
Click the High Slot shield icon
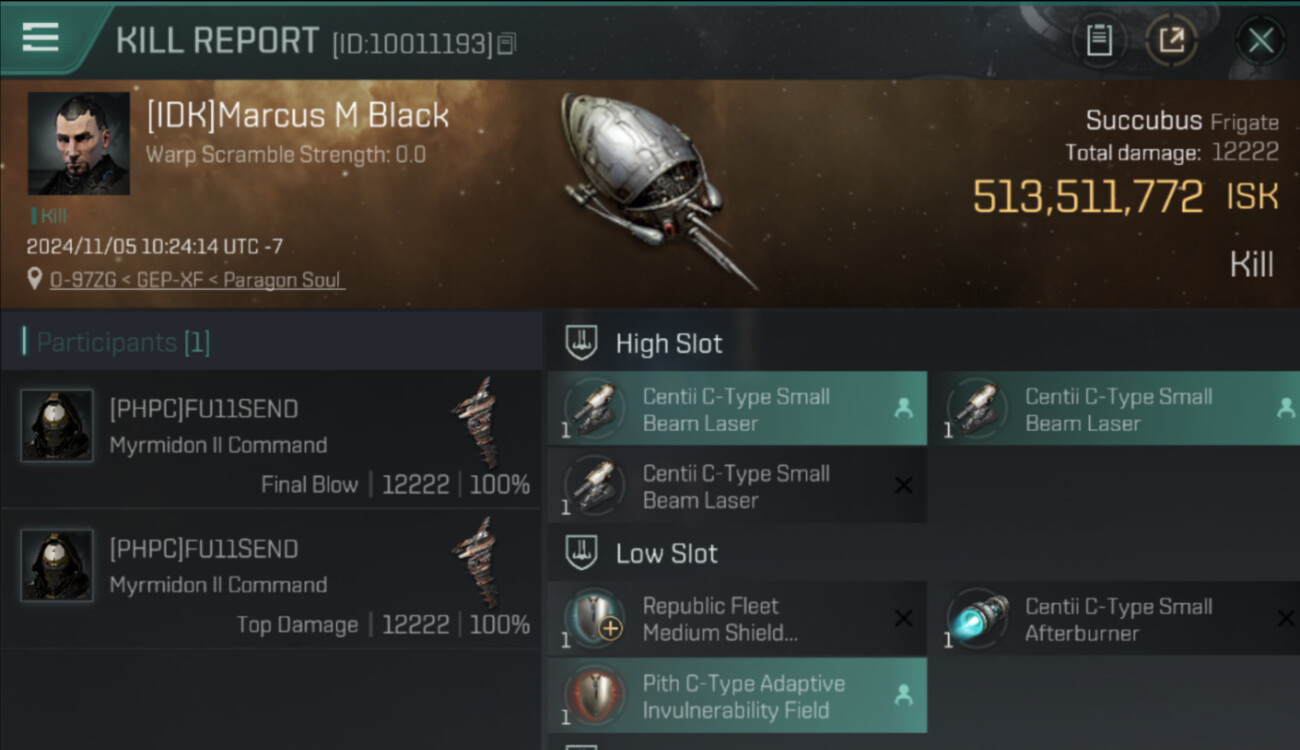pos(581,343)
